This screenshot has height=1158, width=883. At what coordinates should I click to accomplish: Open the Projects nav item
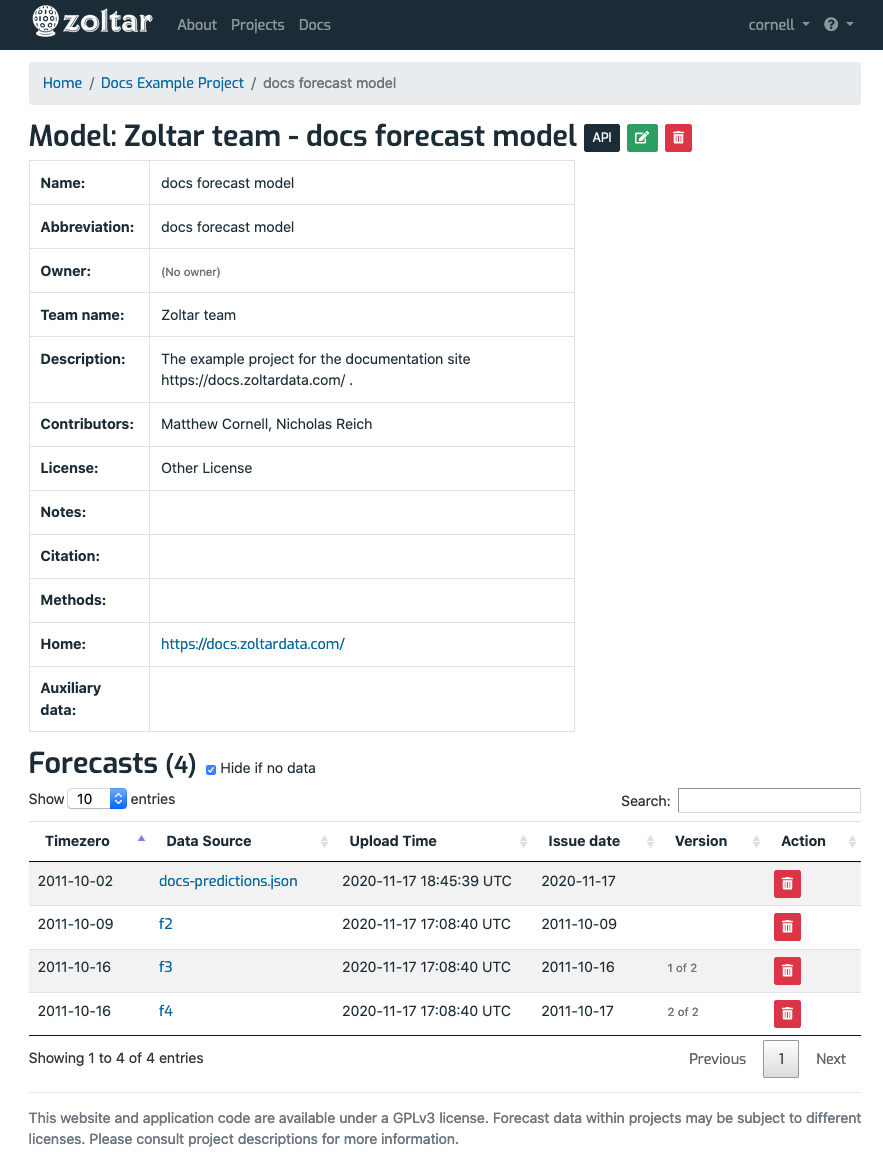(x=258, y=24)
